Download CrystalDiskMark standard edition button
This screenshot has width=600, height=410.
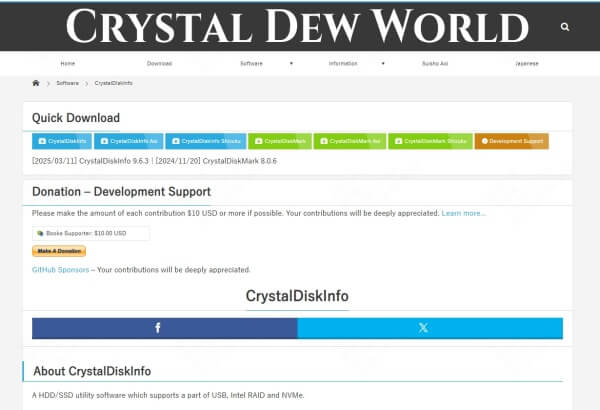280,141
